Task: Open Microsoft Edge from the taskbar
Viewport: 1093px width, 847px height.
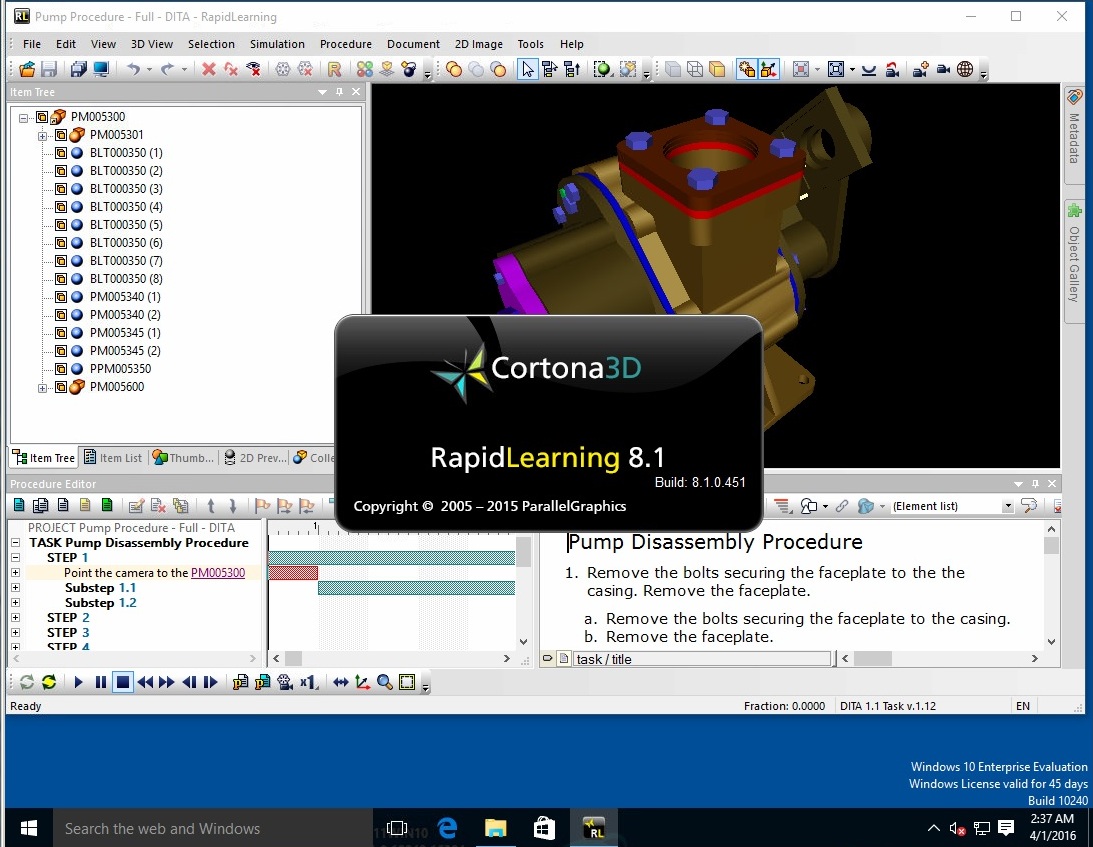Action: point(447,828)
